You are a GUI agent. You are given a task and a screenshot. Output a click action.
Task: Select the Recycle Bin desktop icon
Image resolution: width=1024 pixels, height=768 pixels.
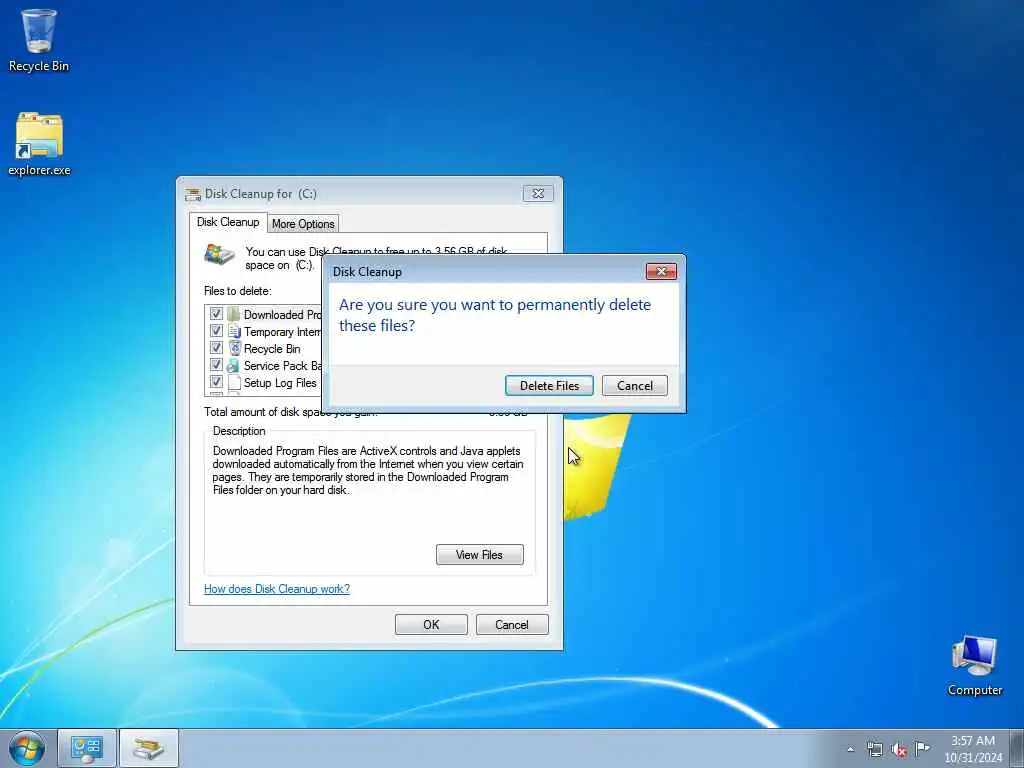(x=39, y=40)
